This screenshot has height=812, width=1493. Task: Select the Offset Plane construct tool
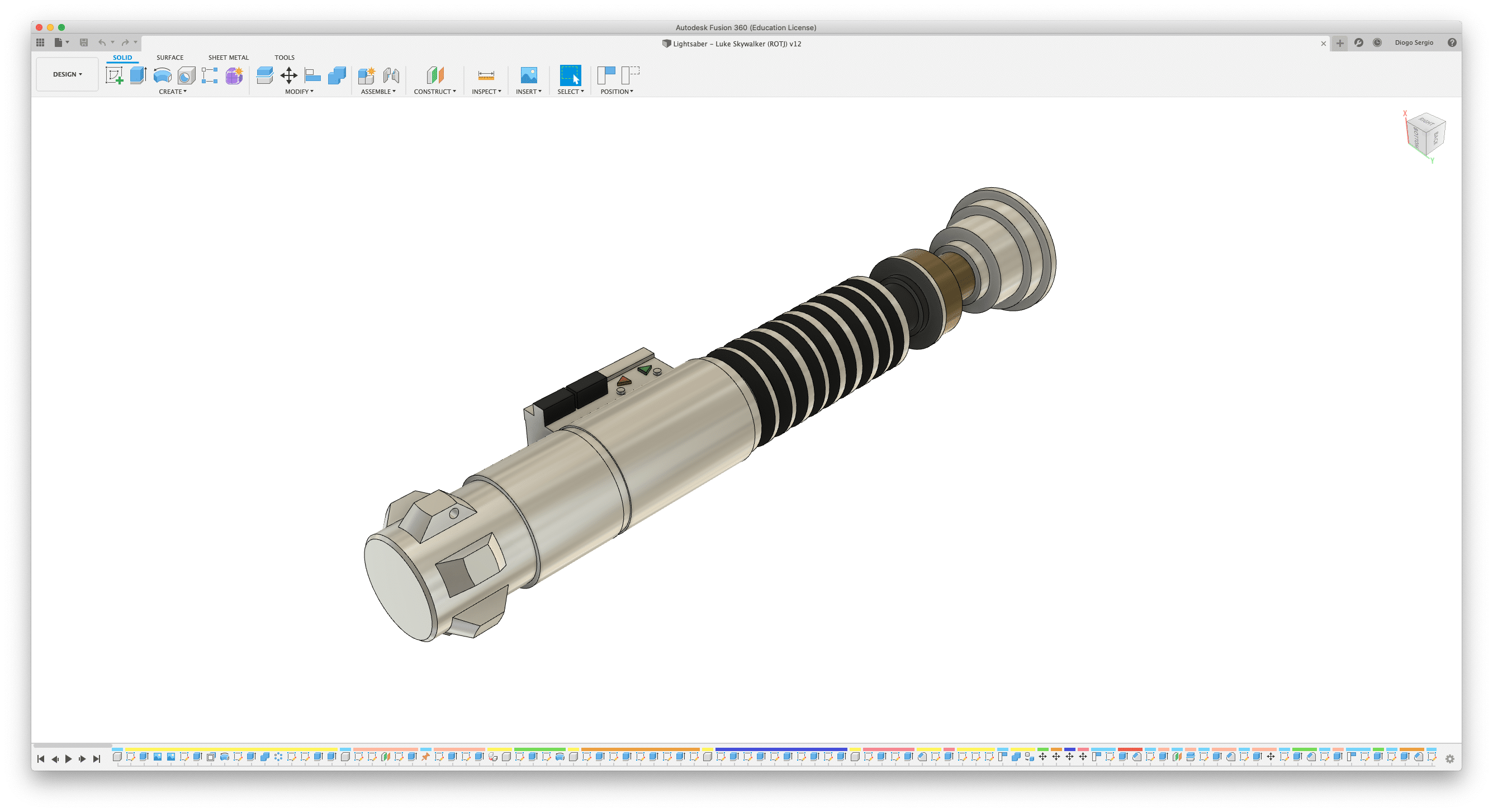click(435, 75)
